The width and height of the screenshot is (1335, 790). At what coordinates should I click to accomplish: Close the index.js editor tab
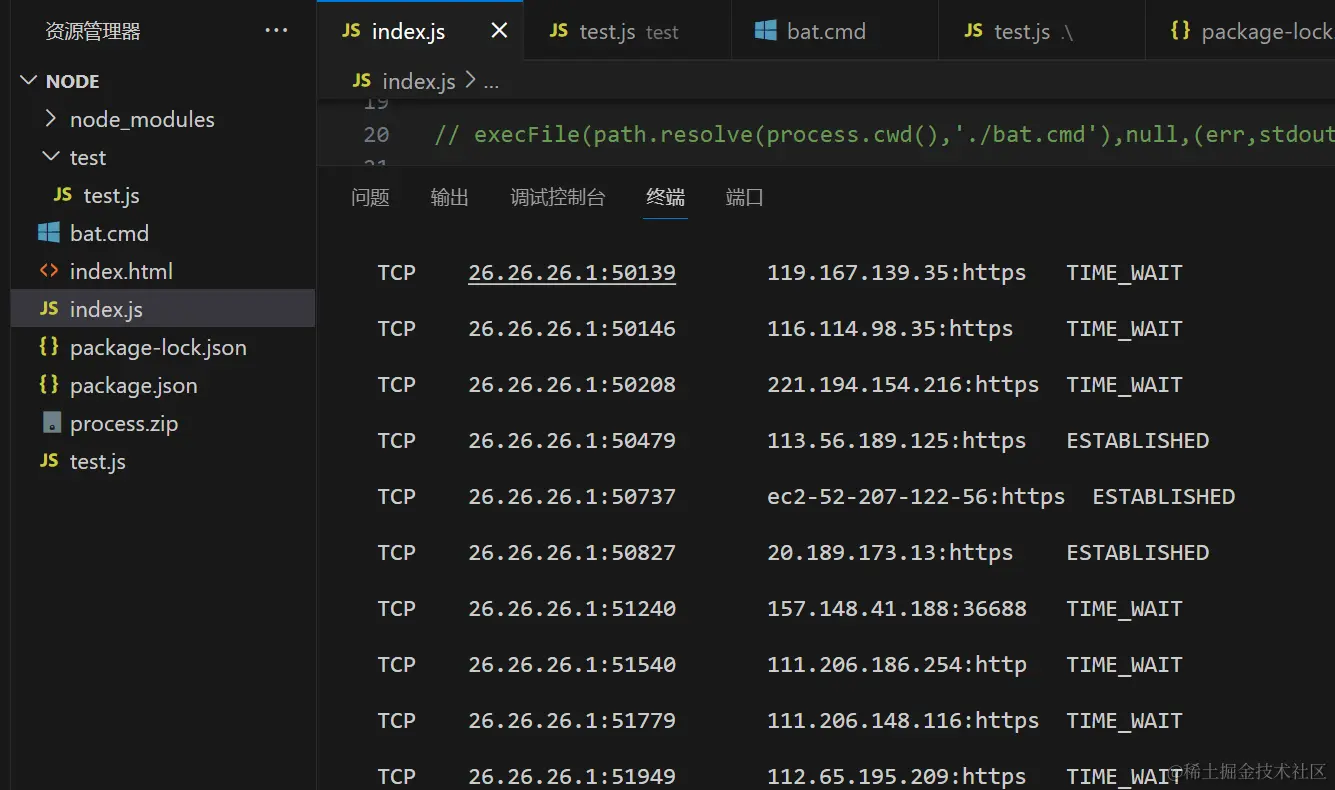499,31
